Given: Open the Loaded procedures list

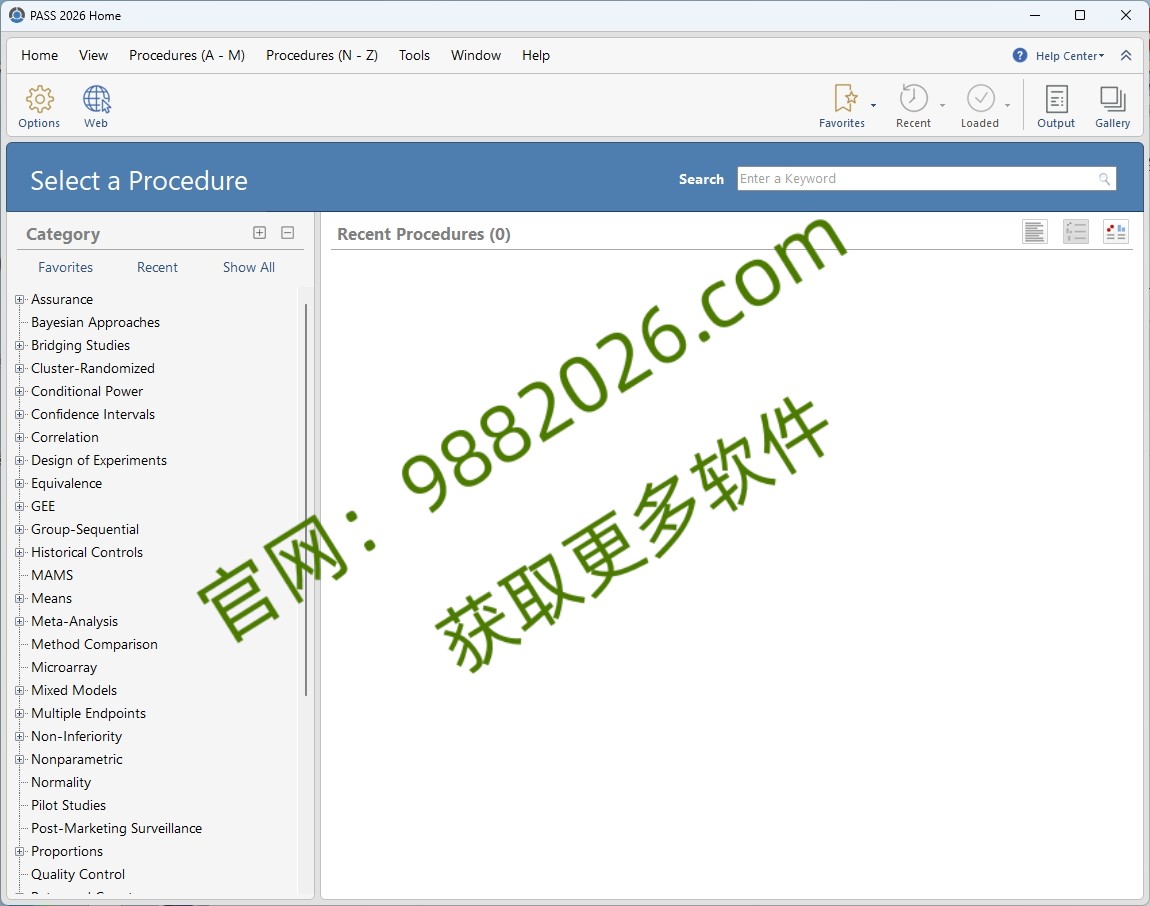Looking at the screenshot, I should point(980,103).
